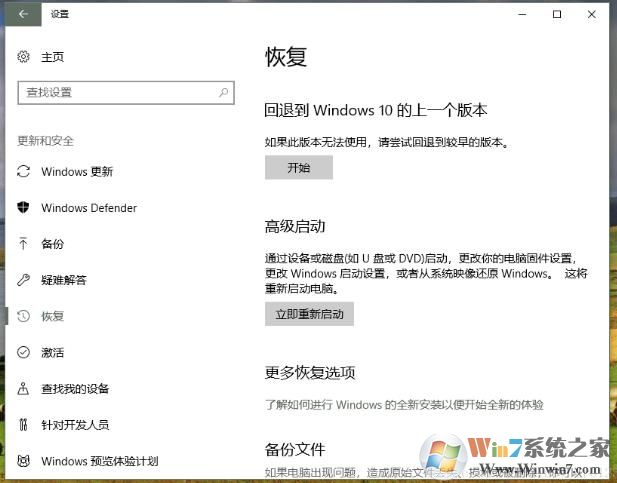Screen dimensions: 617x483
Task: Click the Windows 预览体验计划 cat icon
Action: click(x=23, y=461)
